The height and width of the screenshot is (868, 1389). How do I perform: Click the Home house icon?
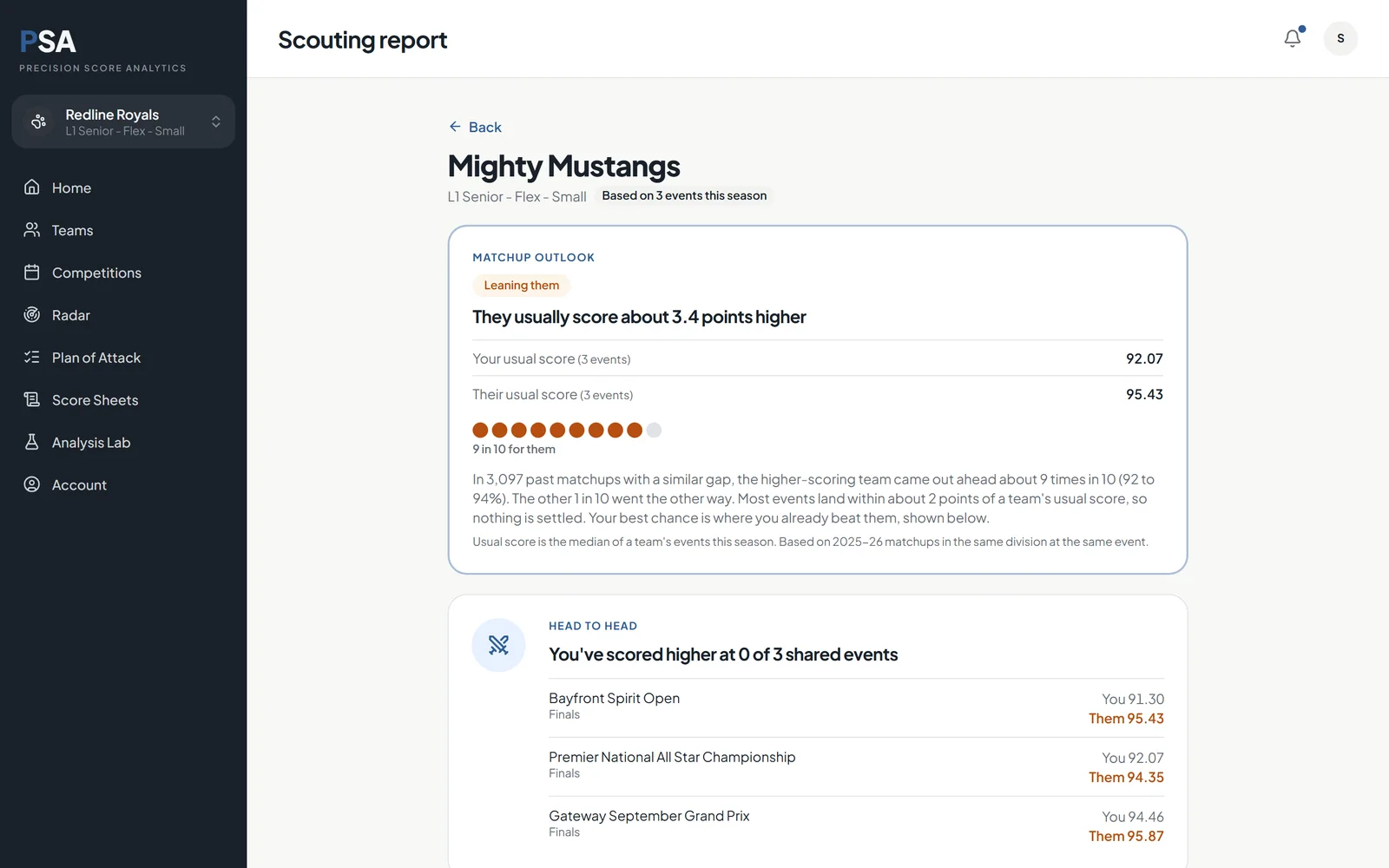[x=32, y=187]
